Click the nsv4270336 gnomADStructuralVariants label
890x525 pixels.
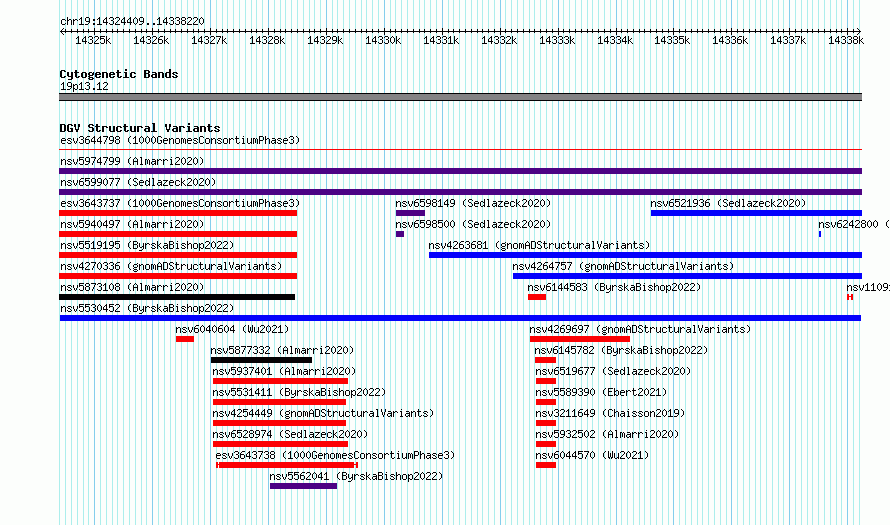coord(171,266)
